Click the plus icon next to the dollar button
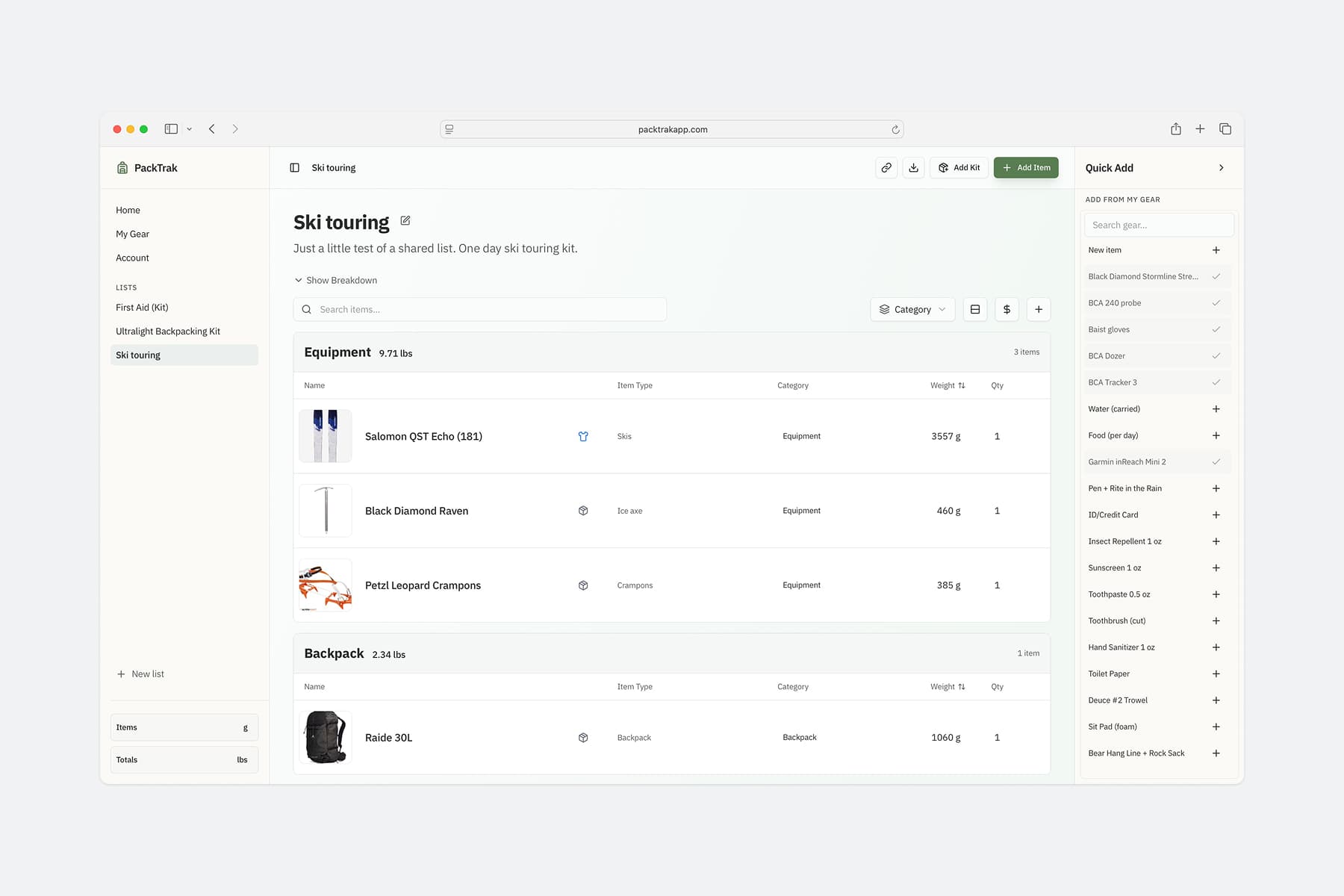The width and height of the screenshot is (1344, 896). tap(1039, 309)
